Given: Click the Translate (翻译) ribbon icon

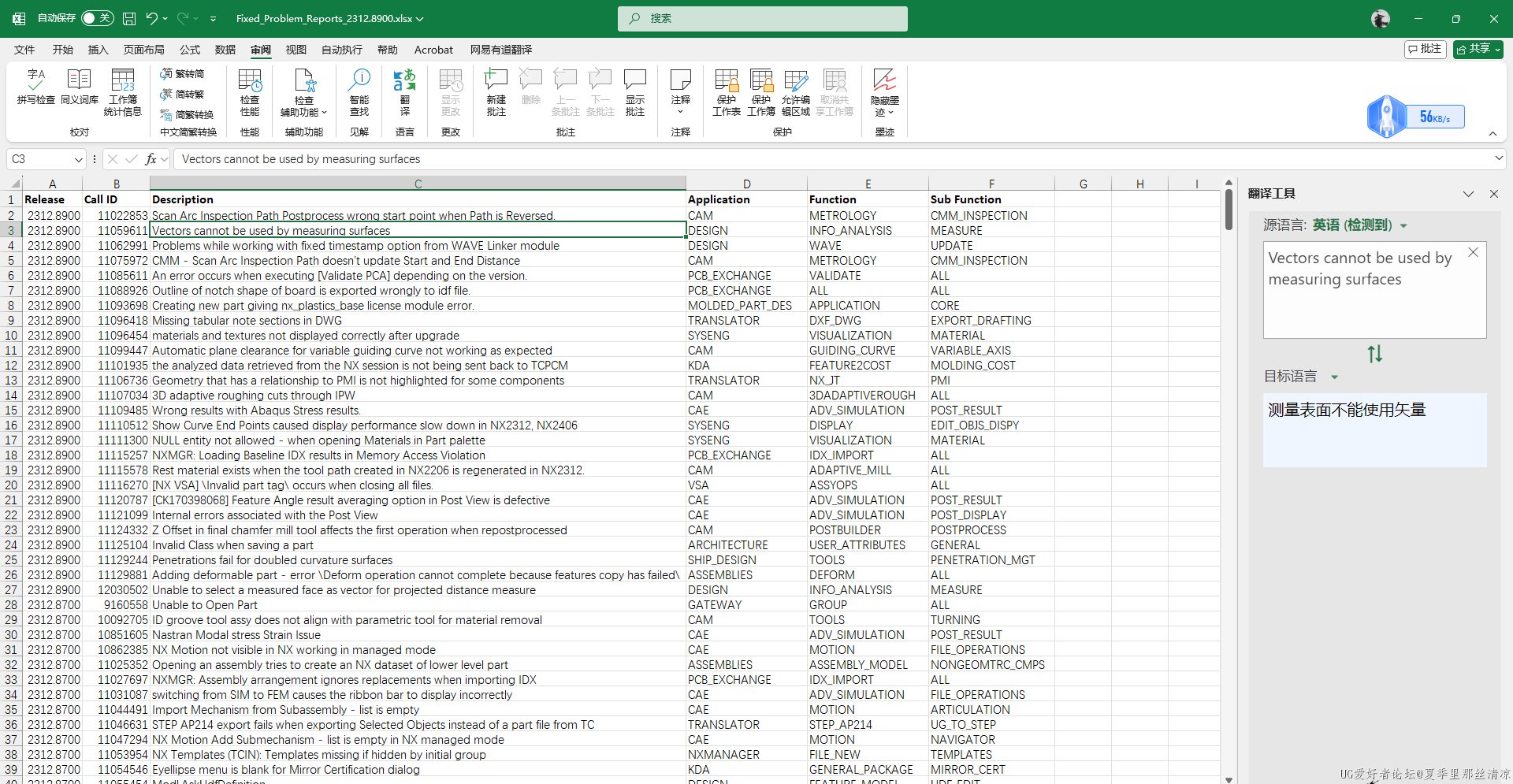Looking at the screenshot, I should (x=404, y=92).
